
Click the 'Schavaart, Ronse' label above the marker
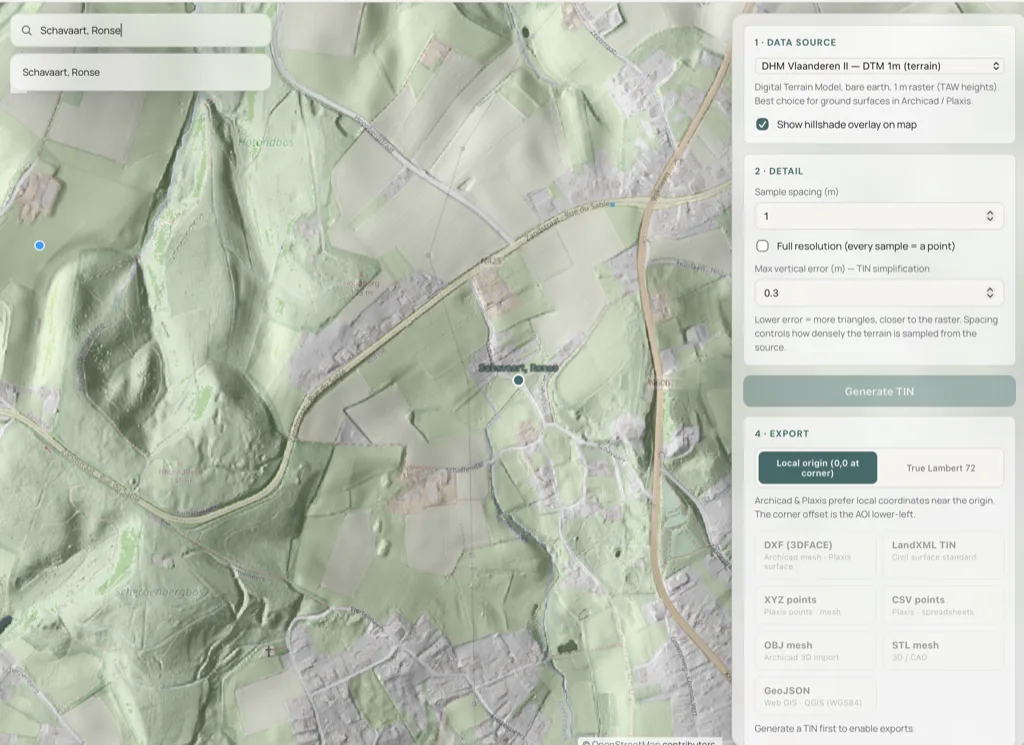519,368
